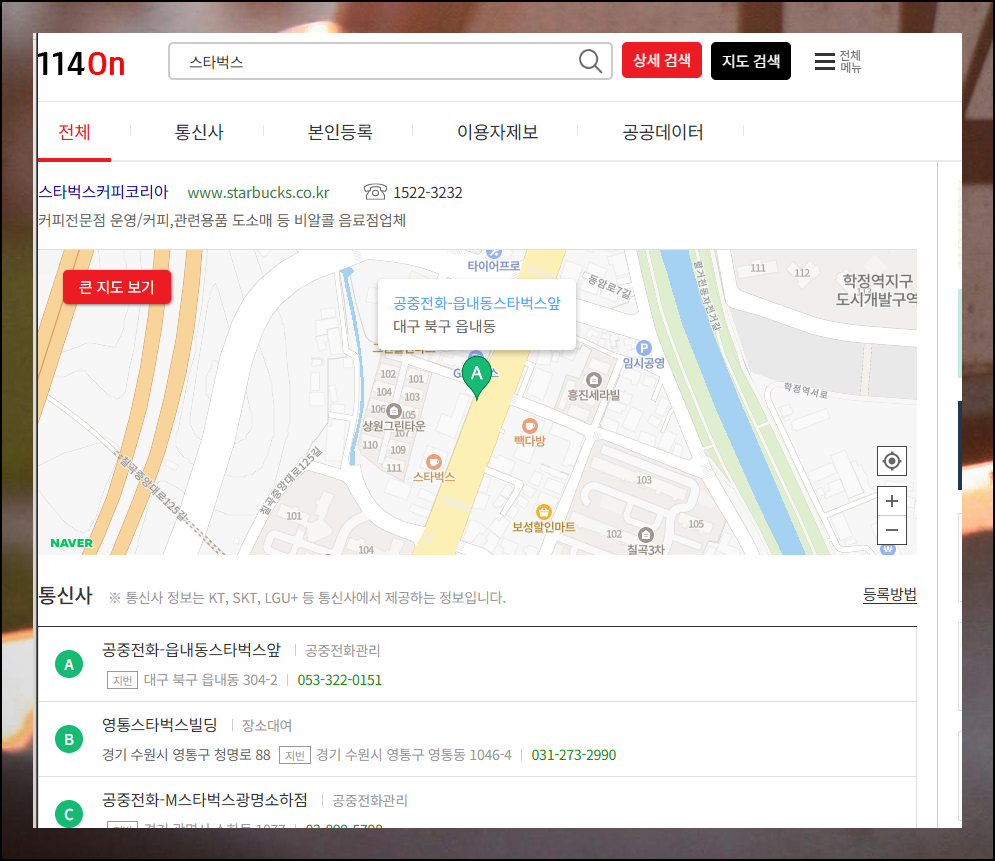Open result 공중전화-M스타벅스광명소하점
The image size is (995, 861).
[x=205, y=799]
